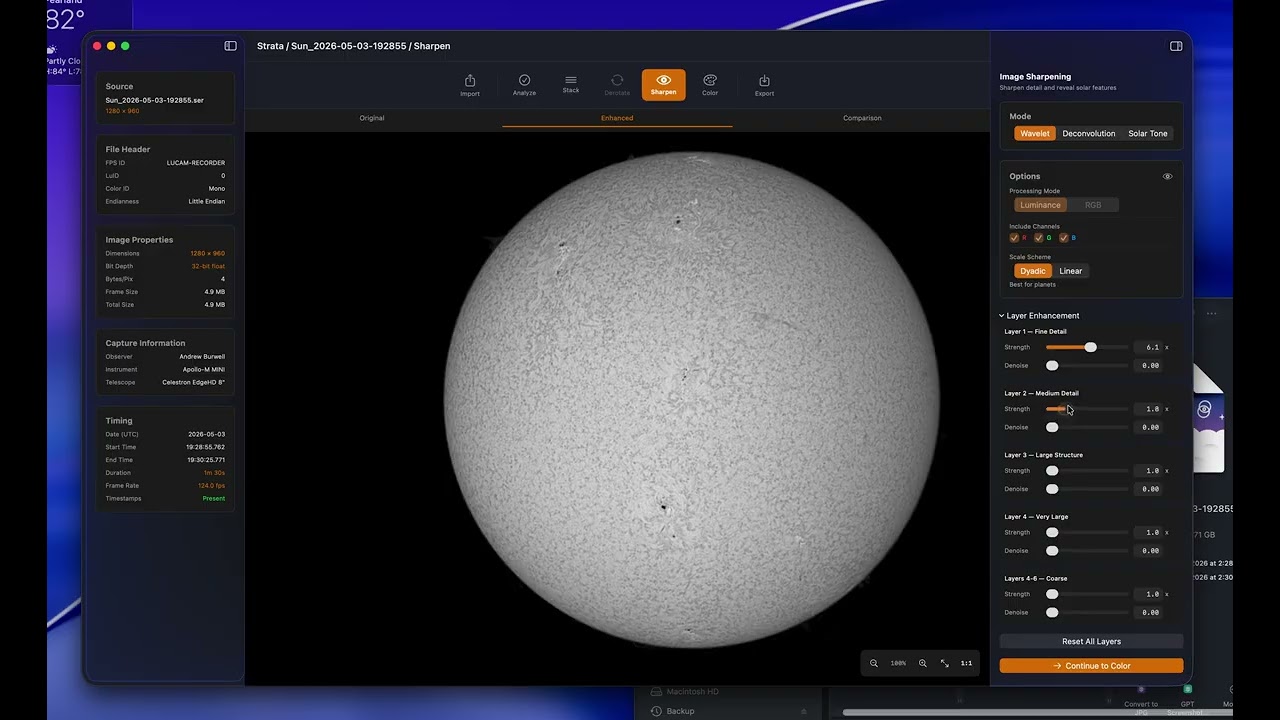The height and width of the screenshot is (720, 1280).
Task: Select Luminance processing mode
Action: click(1040, 205)
